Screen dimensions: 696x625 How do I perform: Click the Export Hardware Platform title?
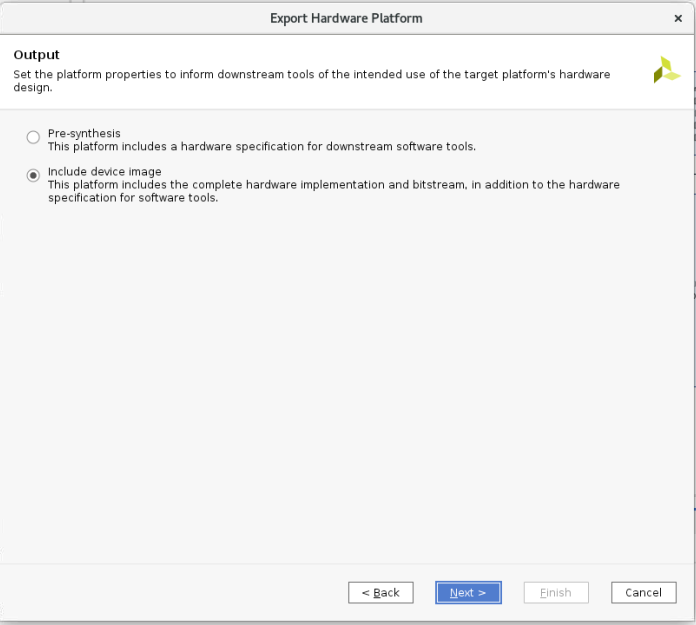click(x=346, y=18)
